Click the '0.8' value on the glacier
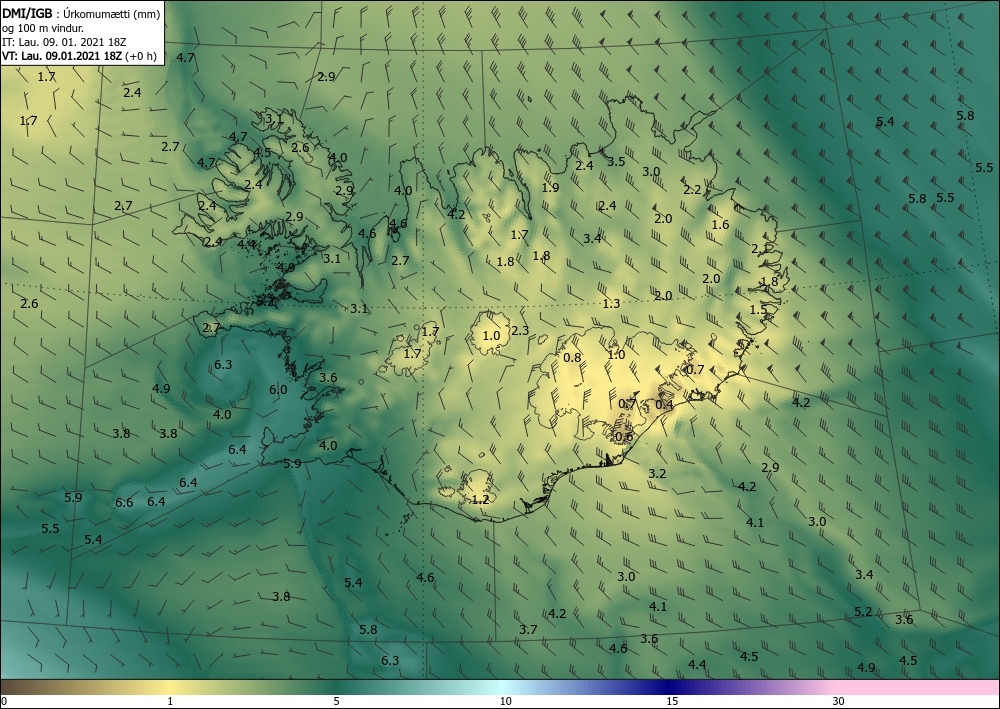Viewport: 1000px width, 709px height. (x=572, y=358)
